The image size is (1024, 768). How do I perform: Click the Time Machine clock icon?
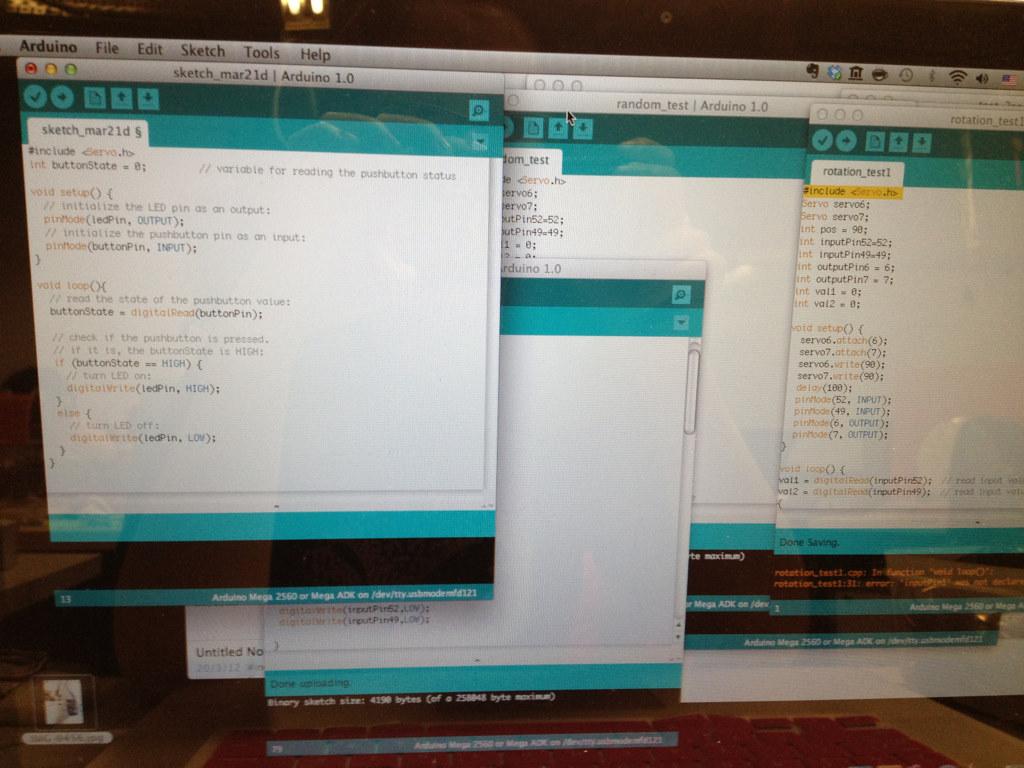tap(906, 75)
